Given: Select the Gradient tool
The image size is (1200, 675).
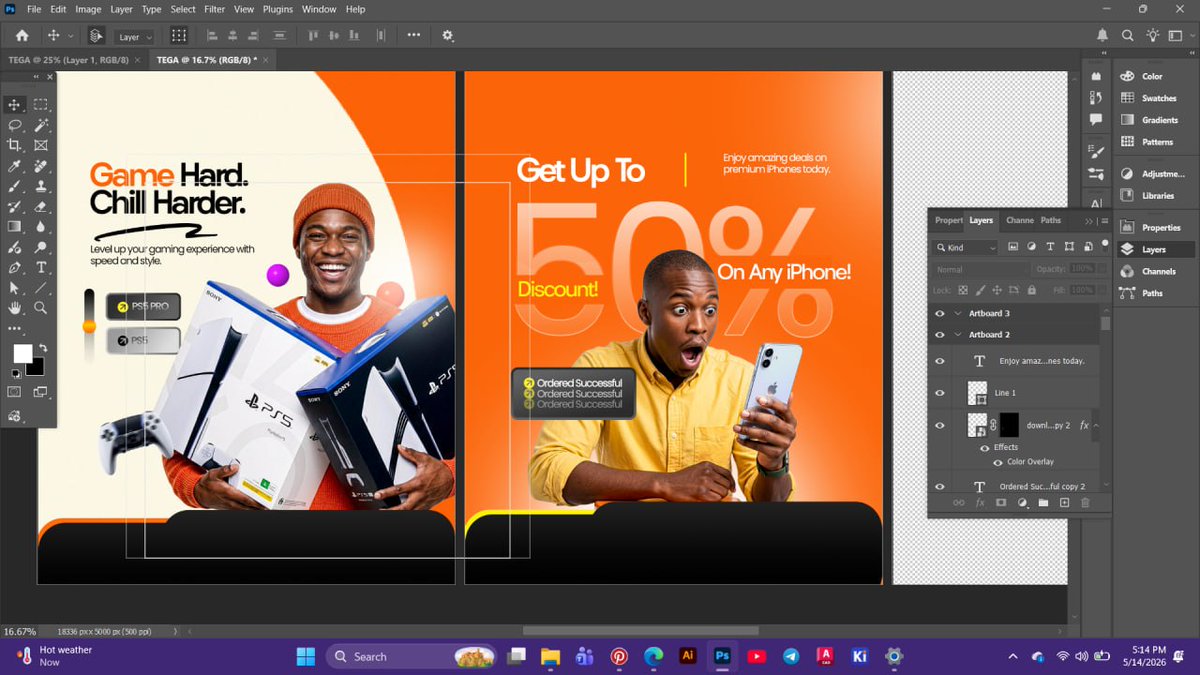Looking at the screenshot, I should pos(15,227).
